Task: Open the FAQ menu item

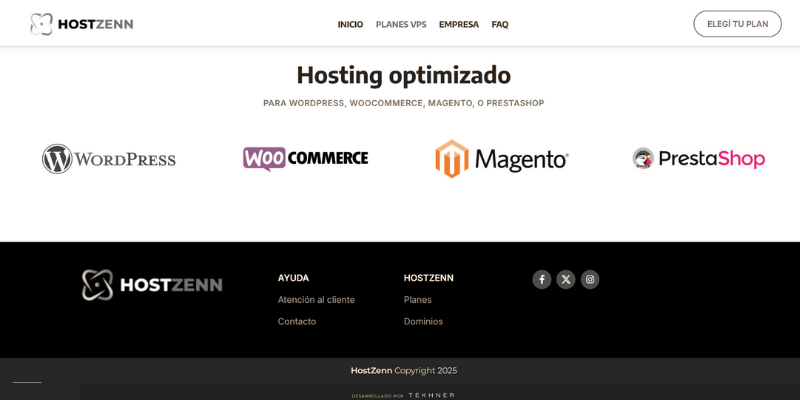Action: pos(500,24)
